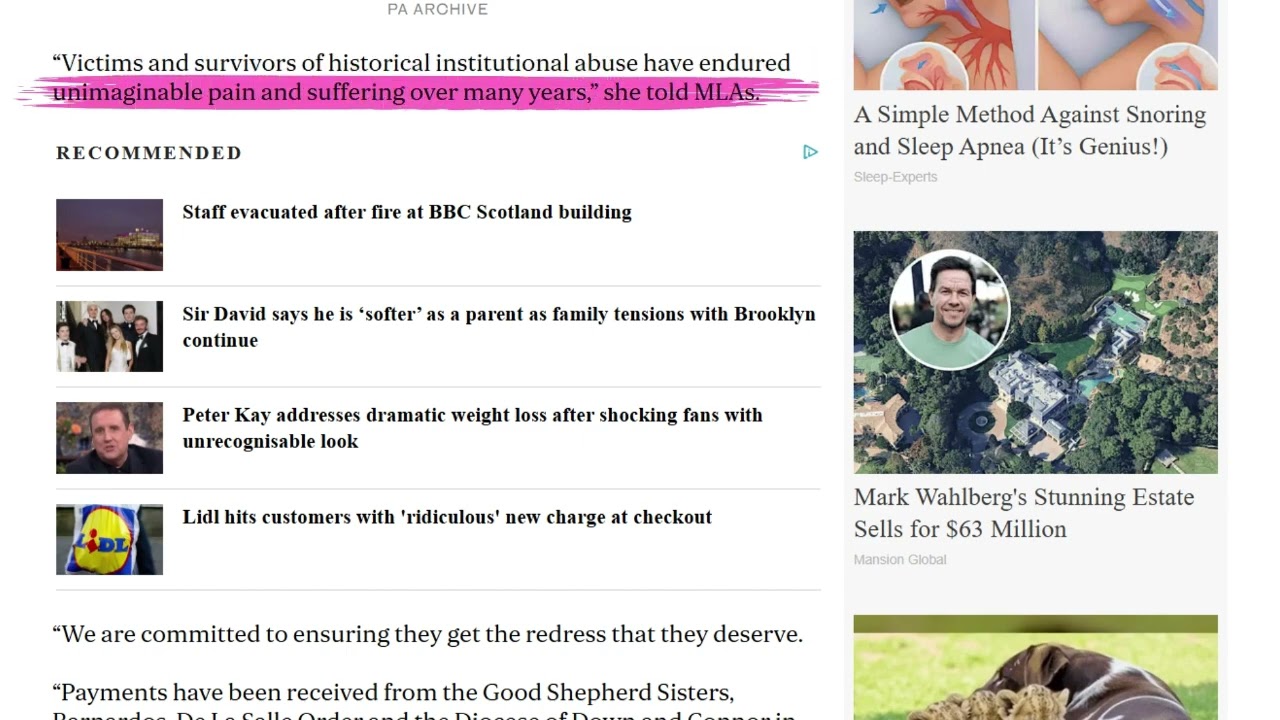Read Peter Kay dramatic weight loss story

(472, 428)
